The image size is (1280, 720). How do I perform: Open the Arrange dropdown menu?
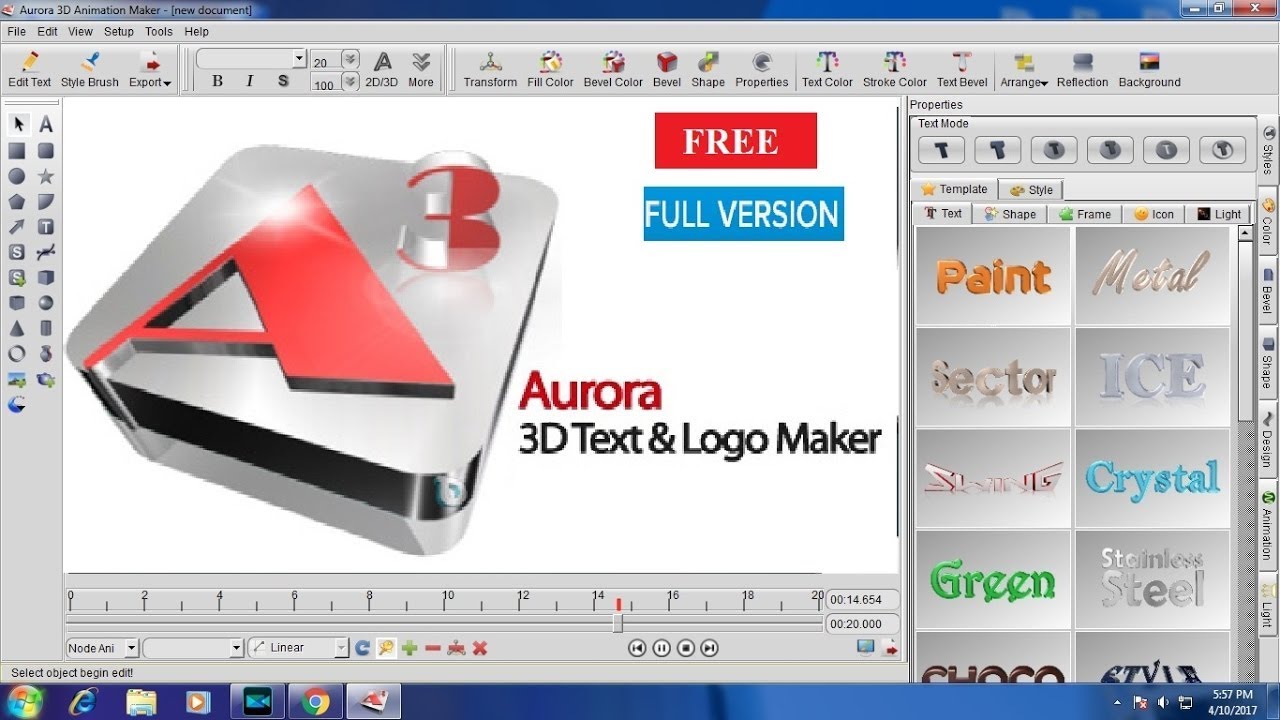(x=1024, y=70)
